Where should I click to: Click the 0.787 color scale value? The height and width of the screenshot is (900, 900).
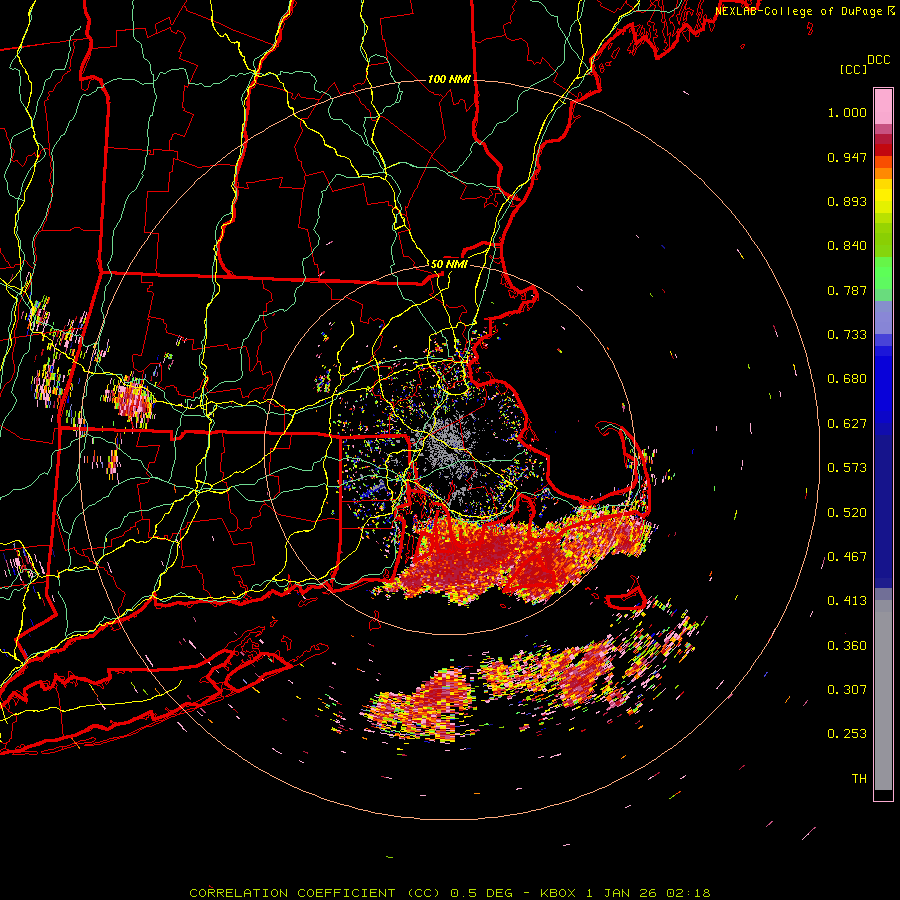click(847, 290)
